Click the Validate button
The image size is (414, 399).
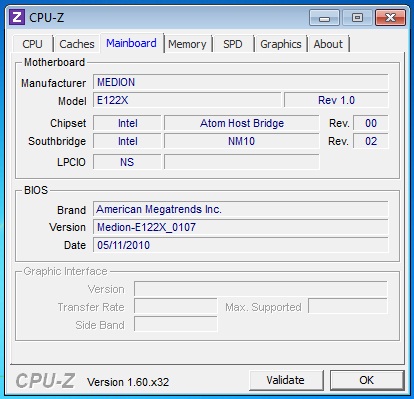(x=286, y=380)
